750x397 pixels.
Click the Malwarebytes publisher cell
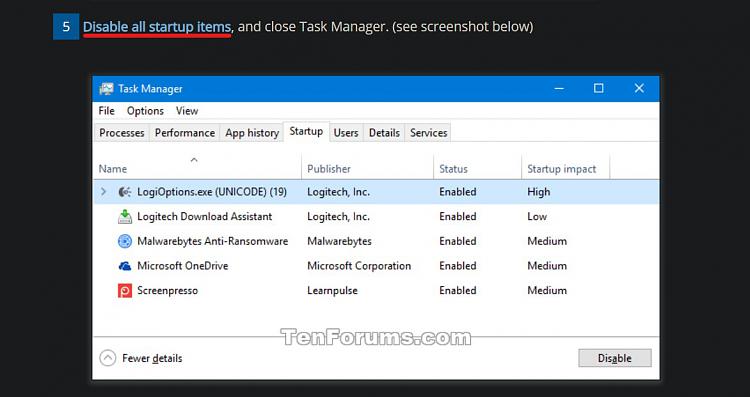coord(339,241)
